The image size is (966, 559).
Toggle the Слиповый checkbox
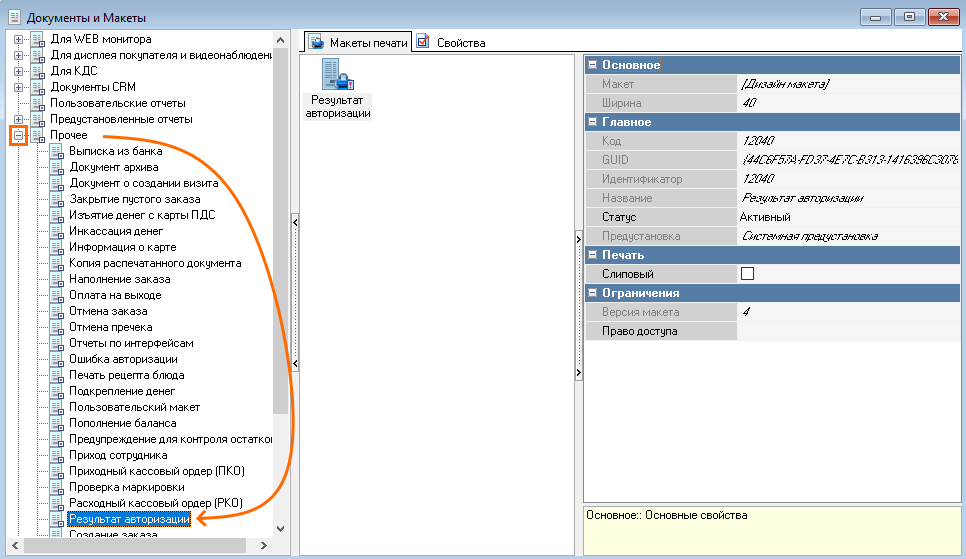pyautogui.click(x=747, y=274)
